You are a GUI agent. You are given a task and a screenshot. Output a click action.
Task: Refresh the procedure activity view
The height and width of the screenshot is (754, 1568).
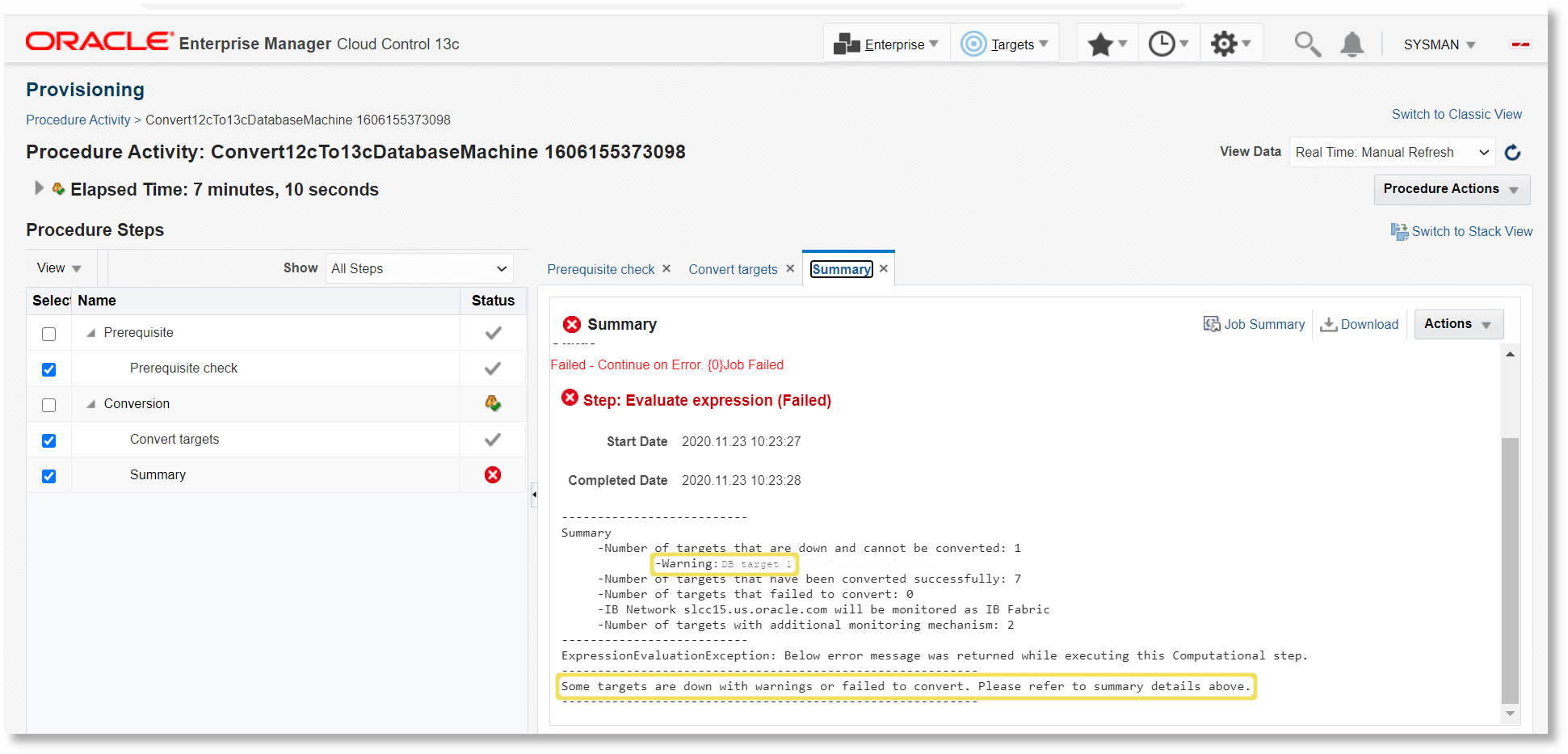[1512, 152]
